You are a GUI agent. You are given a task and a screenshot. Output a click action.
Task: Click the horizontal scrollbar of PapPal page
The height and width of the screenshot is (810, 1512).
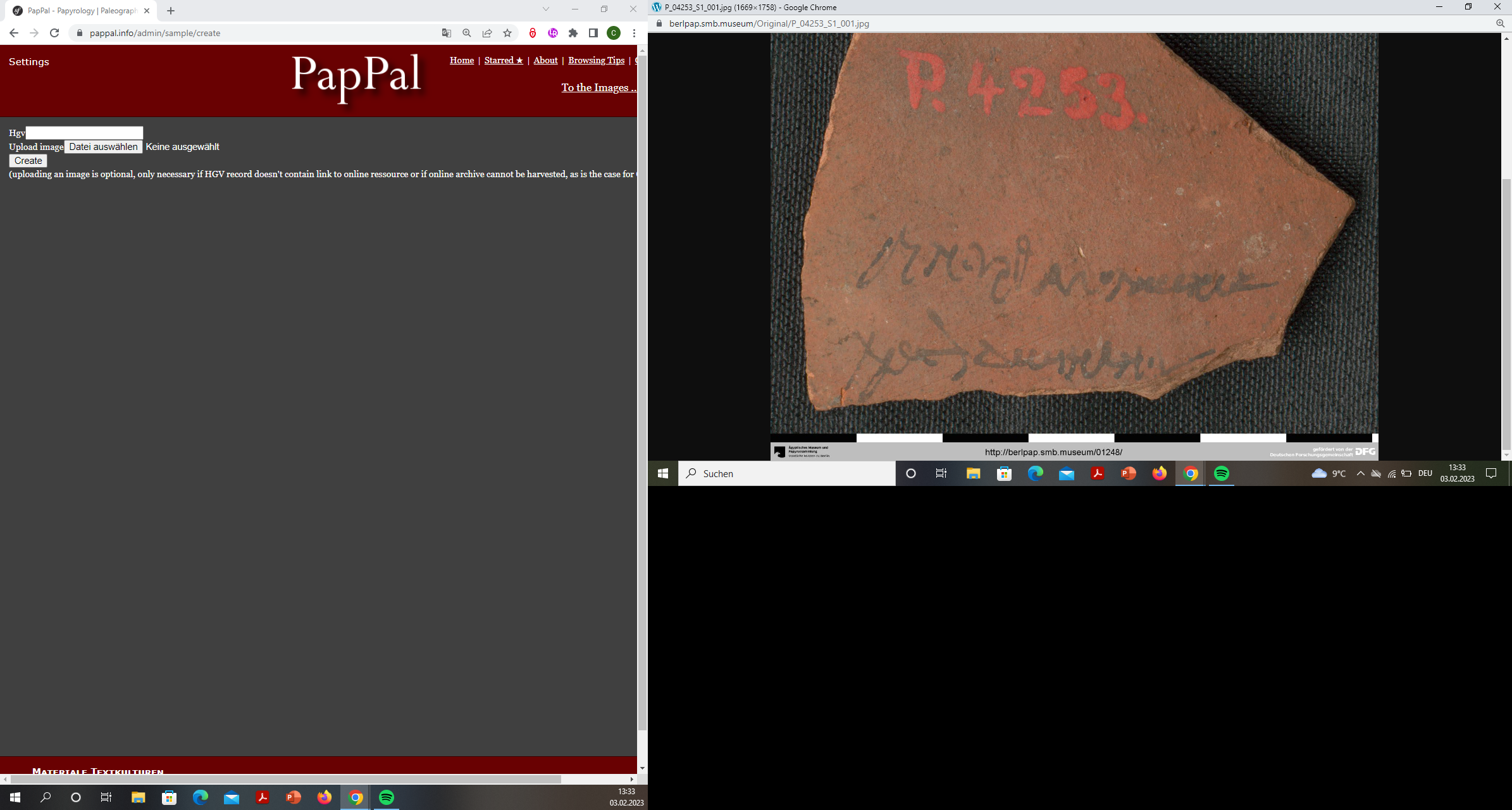tap(285, 779)
